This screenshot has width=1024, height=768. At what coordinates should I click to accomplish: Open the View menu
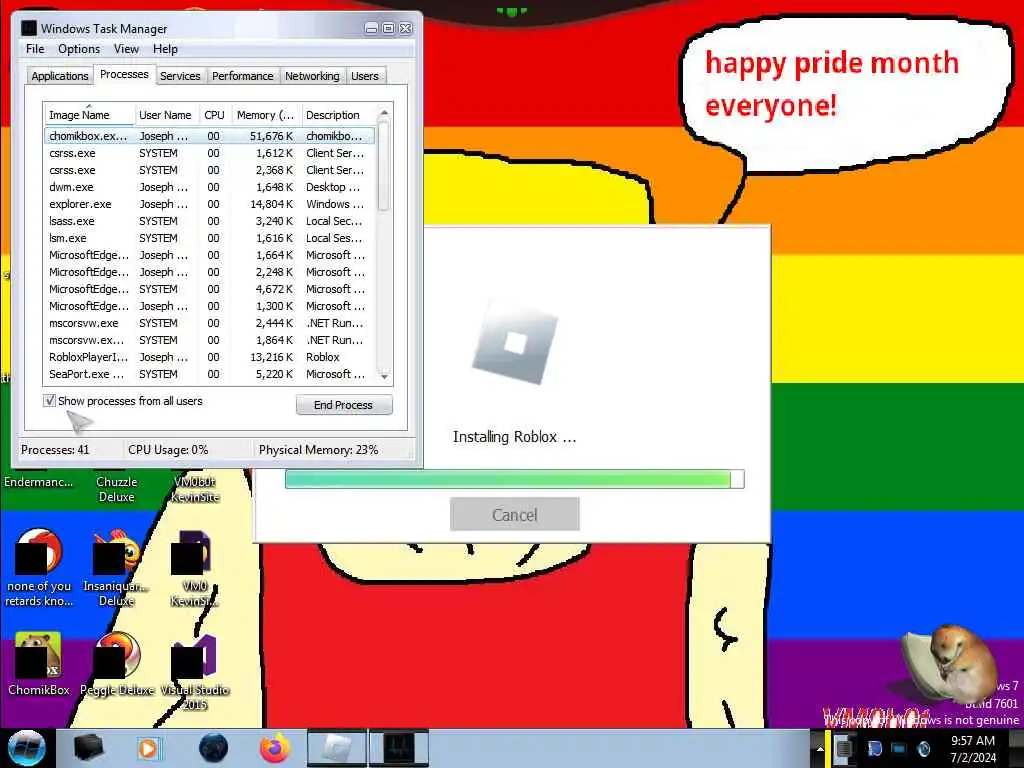click(x=126, y=49)
